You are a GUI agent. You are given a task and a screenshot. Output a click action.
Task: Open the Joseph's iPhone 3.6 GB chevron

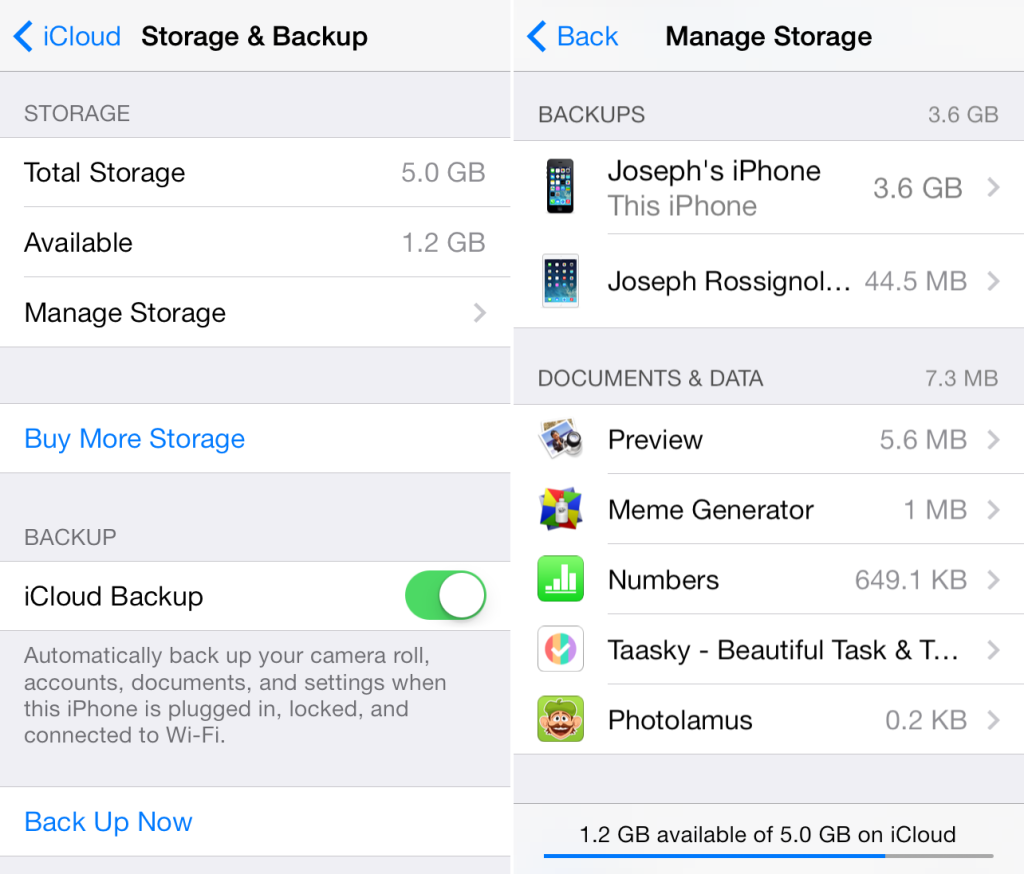(x=993, y=187)
